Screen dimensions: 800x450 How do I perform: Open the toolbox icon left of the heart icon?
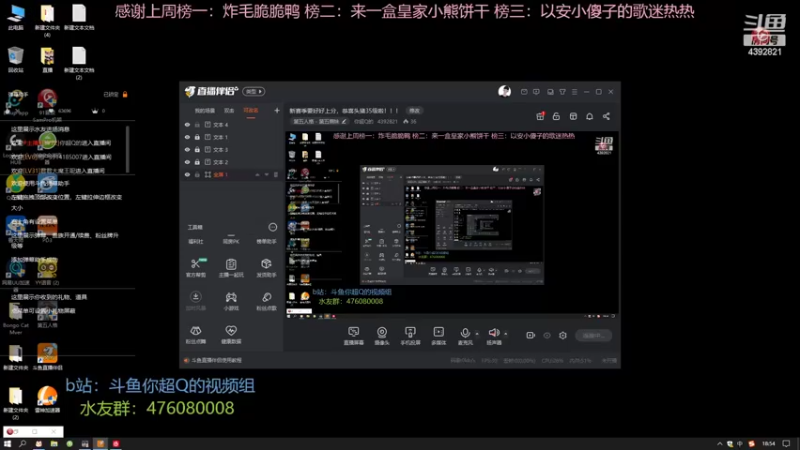coord(196,334)
